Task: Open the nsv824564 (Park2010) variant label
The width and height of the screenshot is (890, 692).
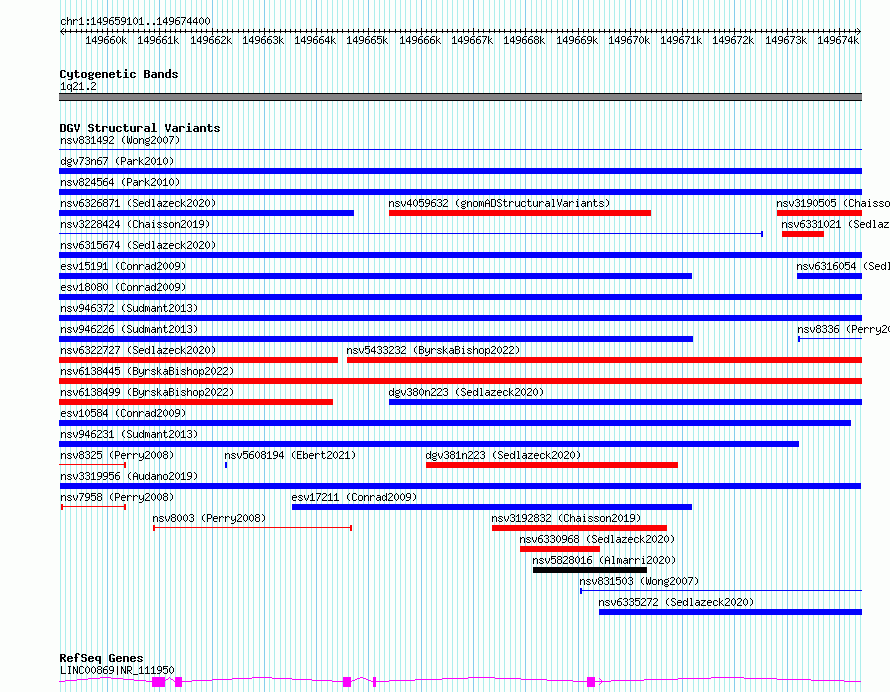Action: point(120,182)
